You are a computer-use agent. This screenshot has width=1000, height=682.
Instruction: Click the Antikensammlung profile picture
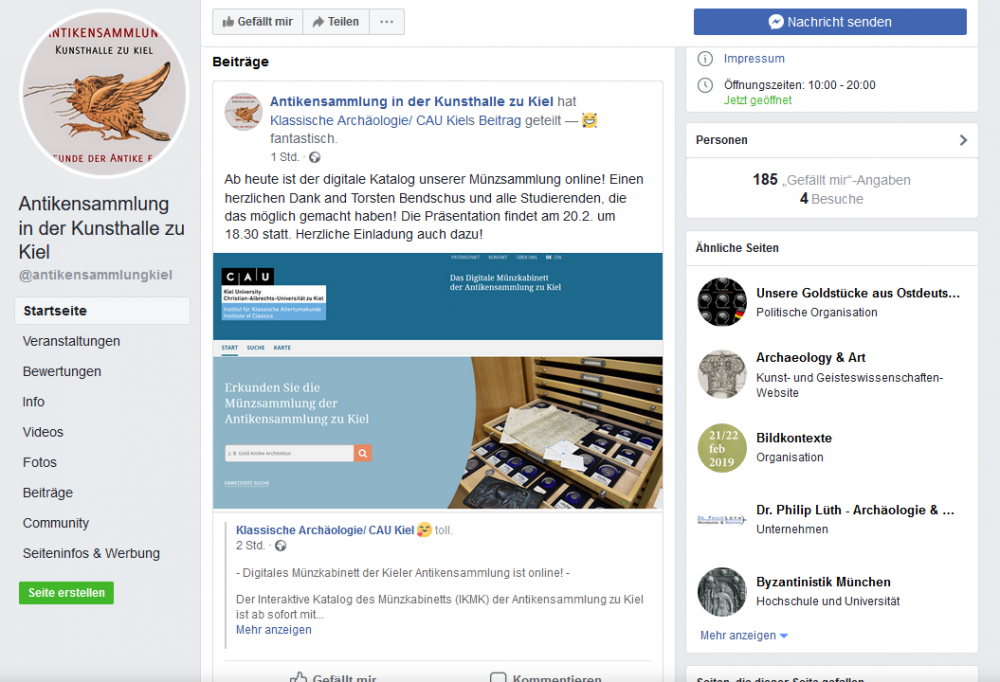[104, 94]
